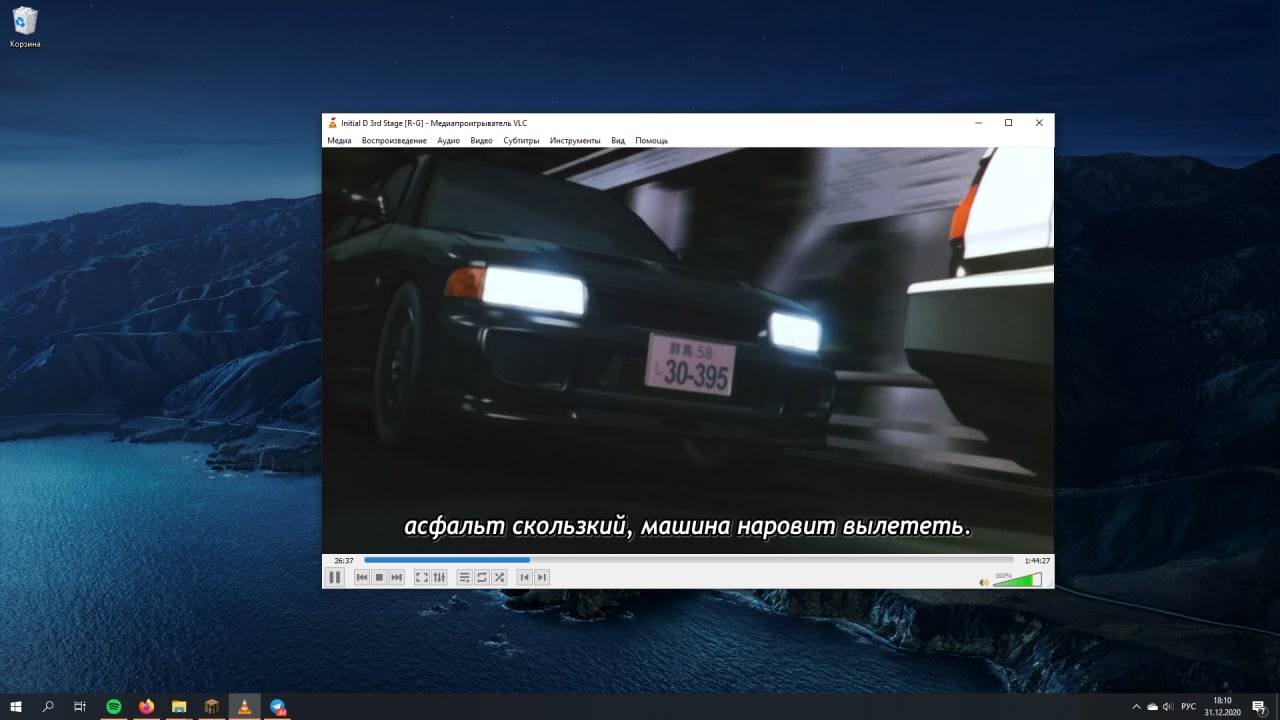Click VLC icon in the taskbar
The height and width of the screenshot is (720, 1280).
(244, 706)
